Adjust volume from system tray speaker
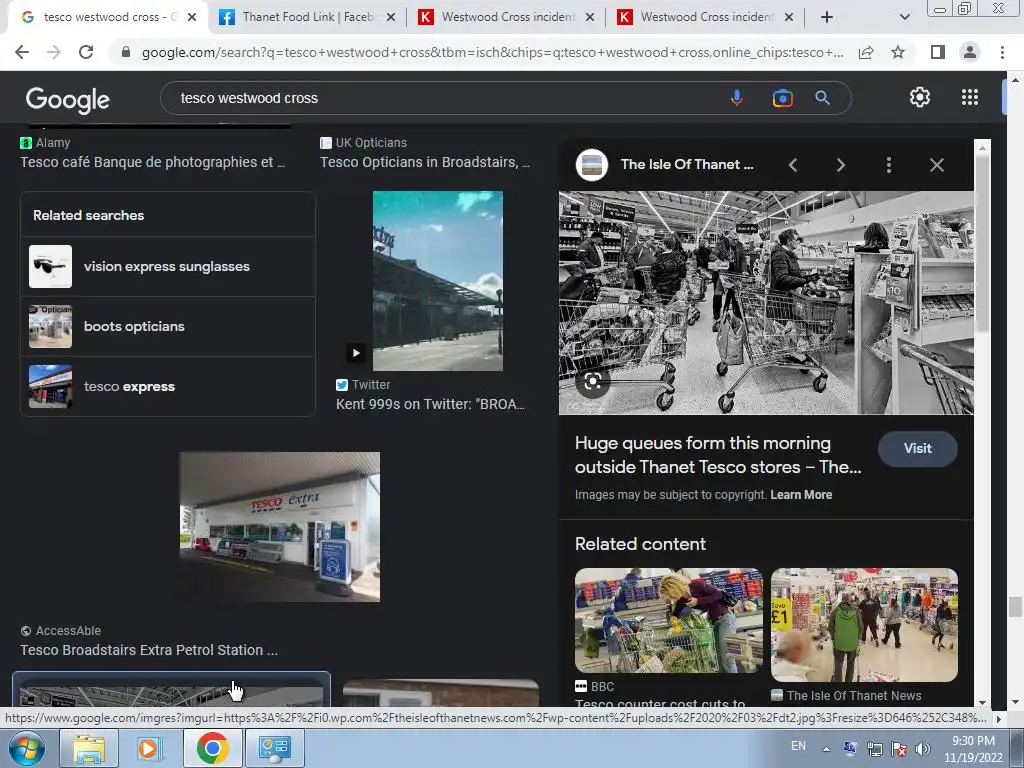1024x768 pixels. pos(923,749)
